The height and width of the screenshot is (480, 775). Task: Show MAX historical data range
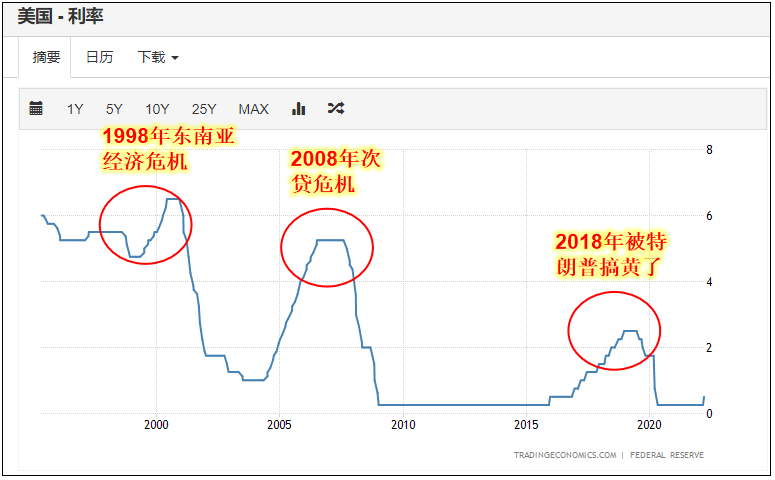[253, 109]
